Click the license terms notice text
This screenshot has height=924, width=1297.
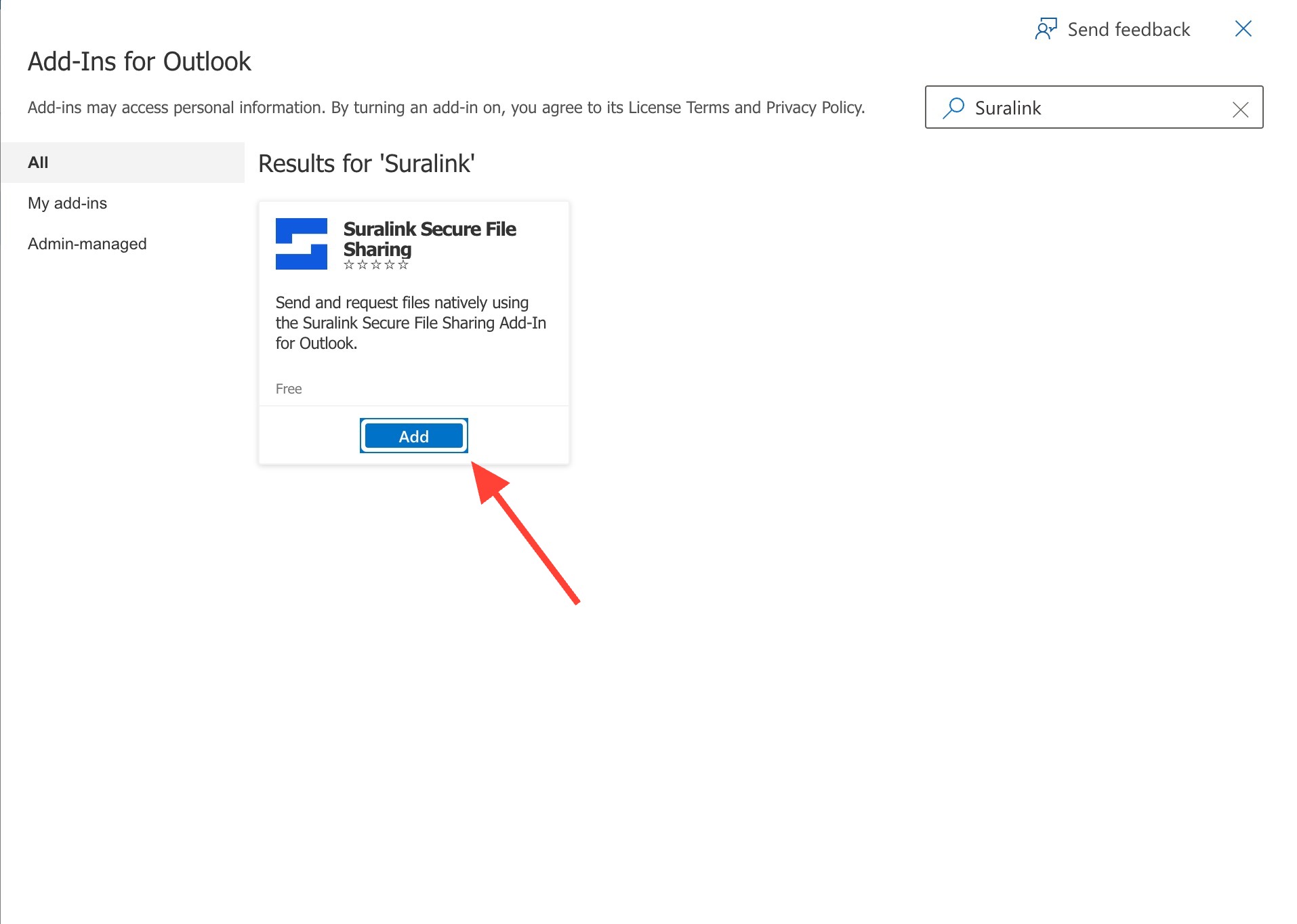[447, 108]
